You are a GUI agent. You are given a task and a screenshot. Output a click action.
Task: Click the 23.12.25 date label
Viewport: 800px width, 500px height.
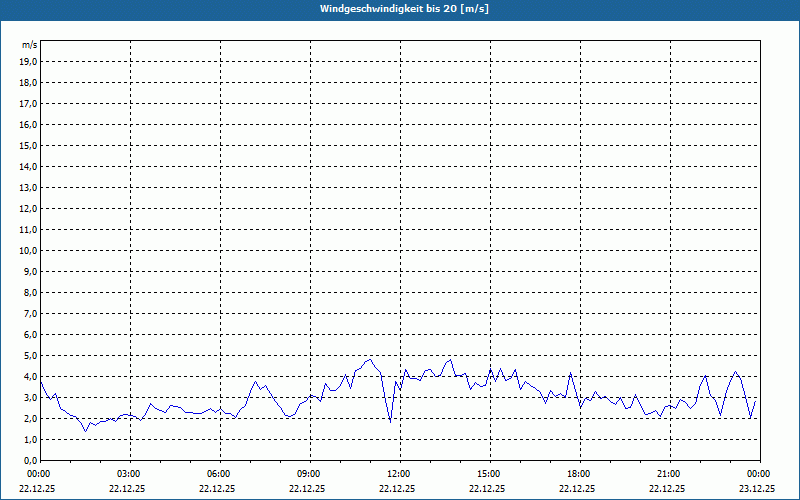(757, 489)
